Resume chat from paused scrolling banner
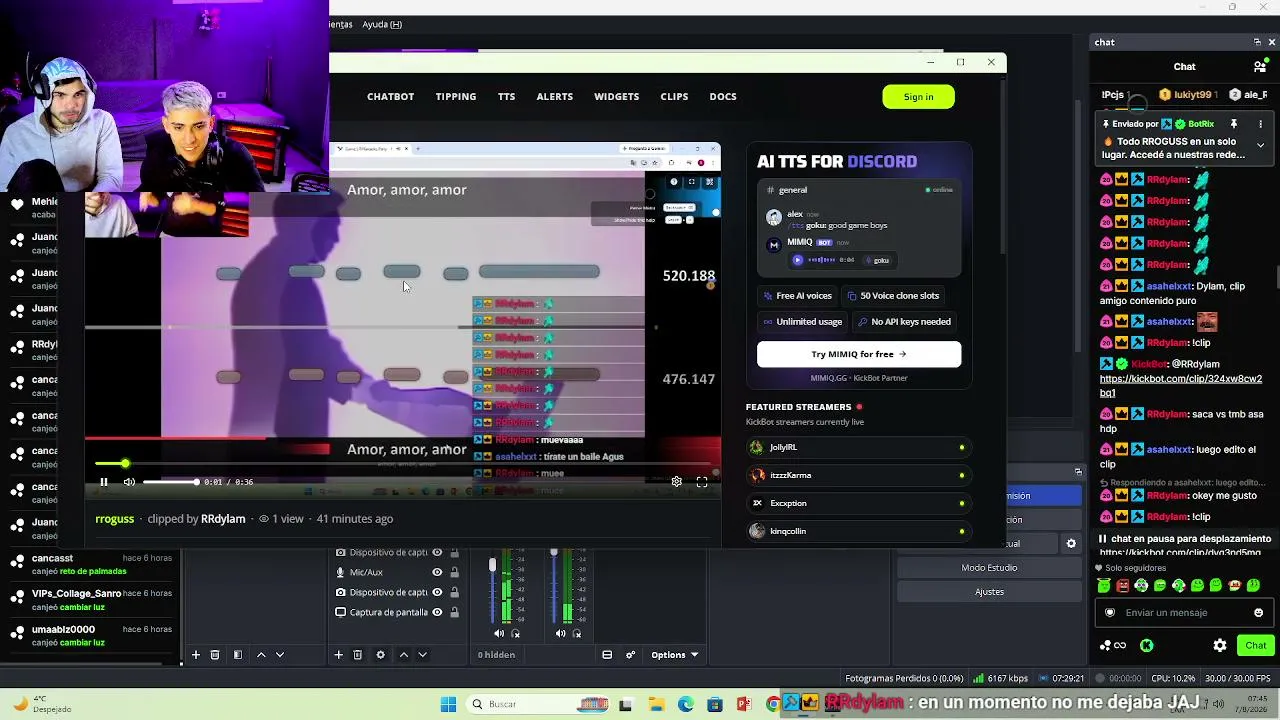The image size is (1280, 720). pos(1185,539)
